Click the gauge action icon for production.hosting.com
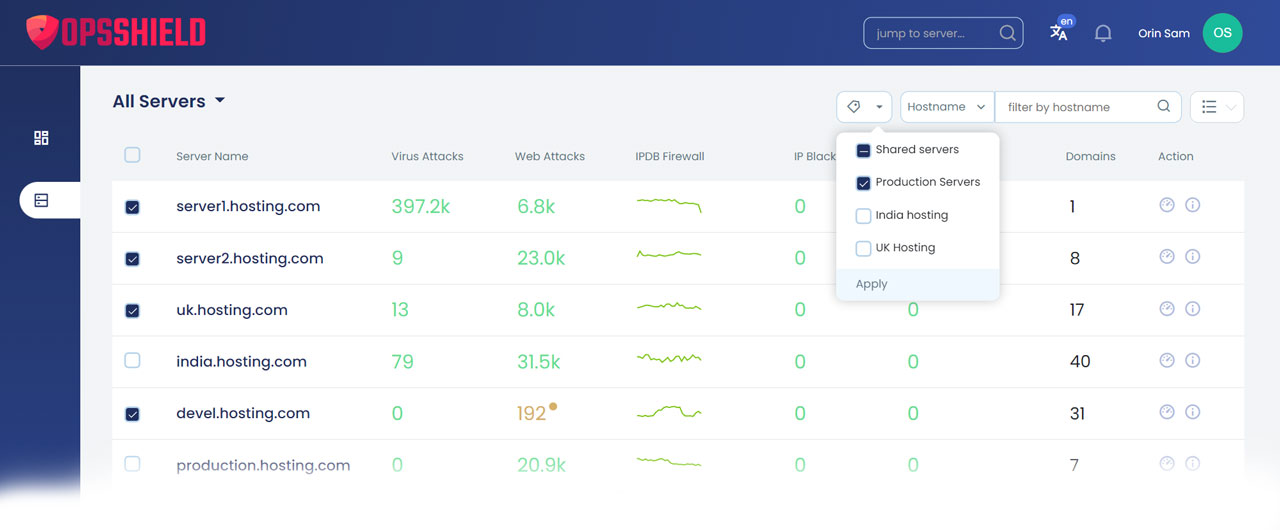Screen dimensions: 1280x530 [x=1166, y=464]
